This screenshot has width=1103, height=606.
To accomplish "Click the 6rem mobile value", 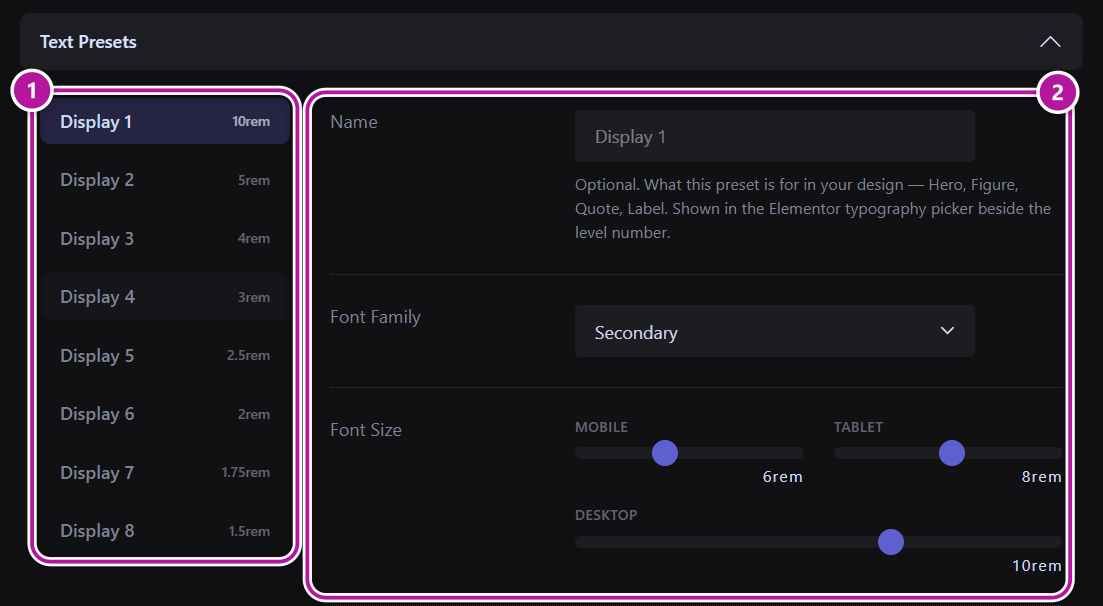I will [782, 476].
